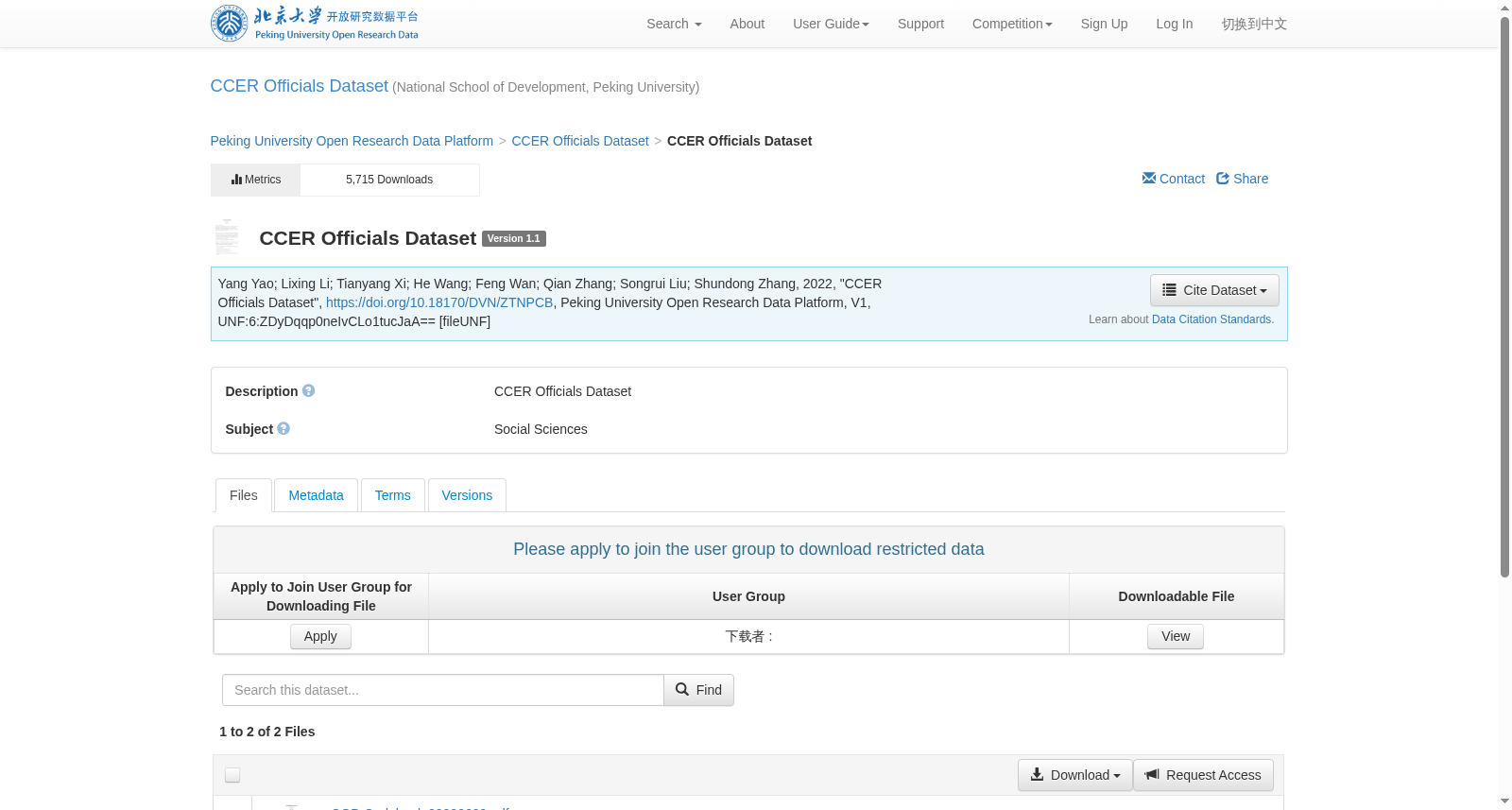Screen dimensions: 1512x810
Task: Expand the User Guide dropdown menu
Action: [x=831, y=24]
